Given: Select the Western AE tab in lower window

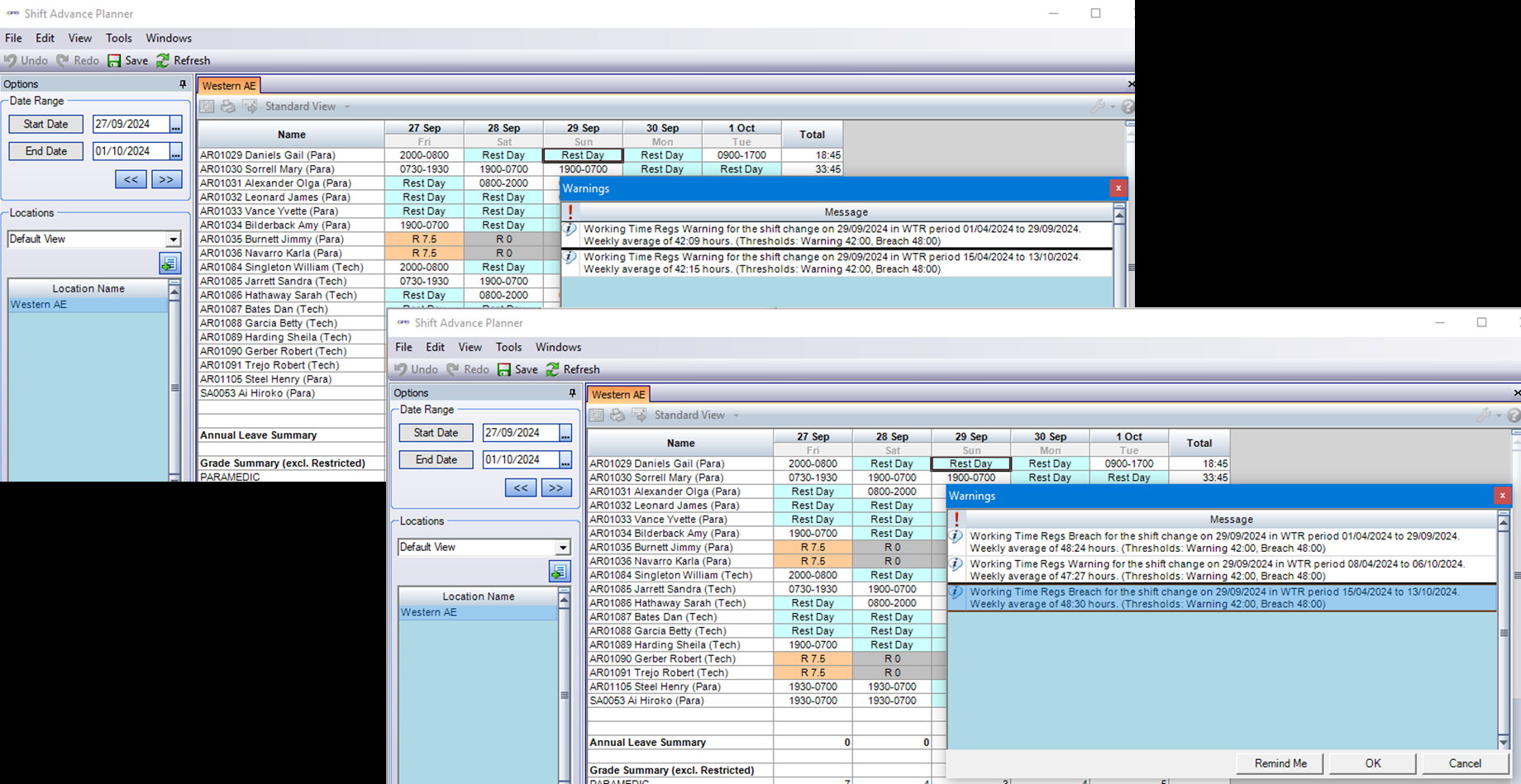Looking at the screenshot, I should click(x=618, y=394).
